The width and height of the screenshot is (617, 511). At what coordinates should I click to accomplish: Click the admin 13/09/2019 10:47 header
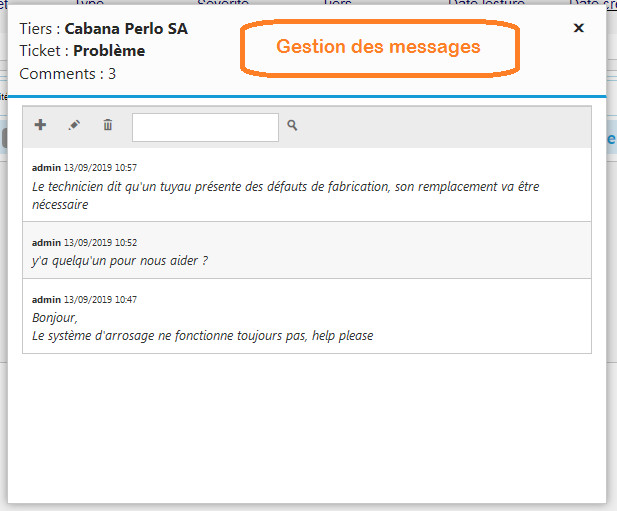84,299
